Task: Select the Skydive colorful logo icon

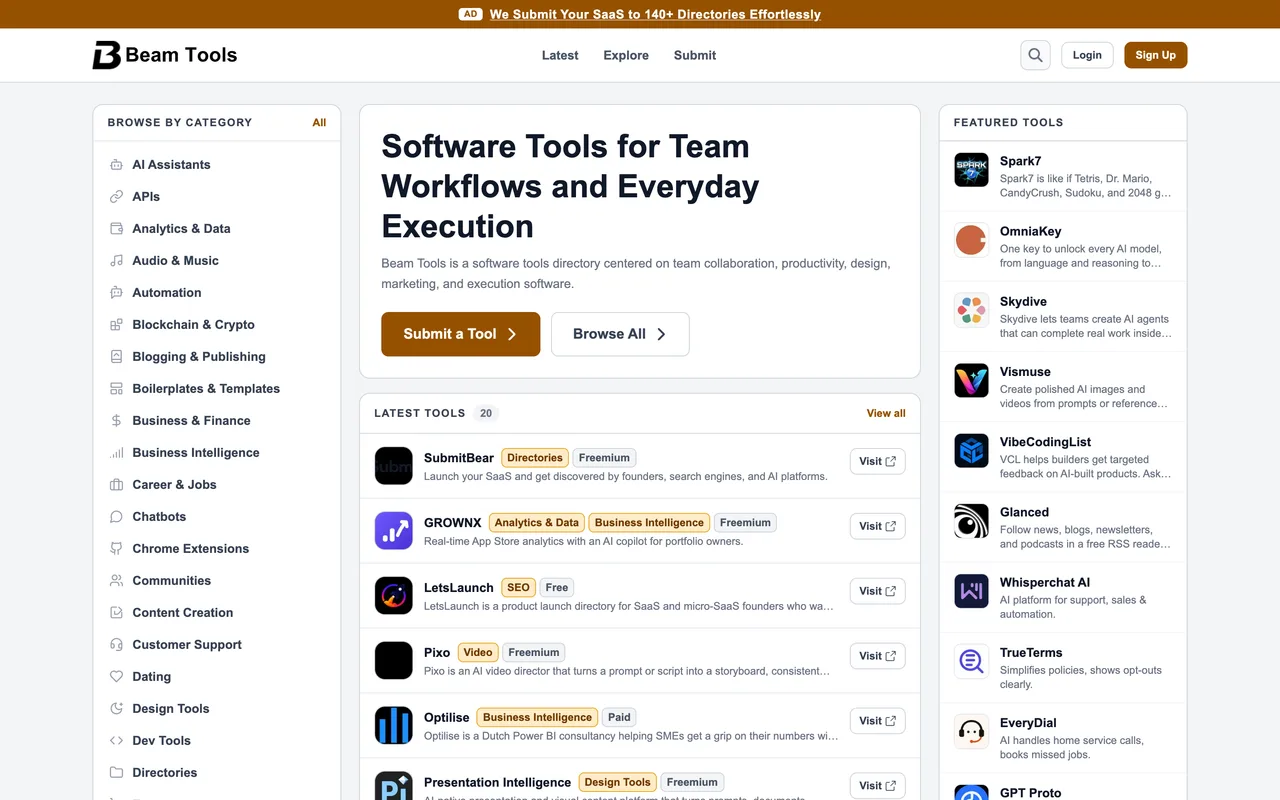Action: (971, 310)
